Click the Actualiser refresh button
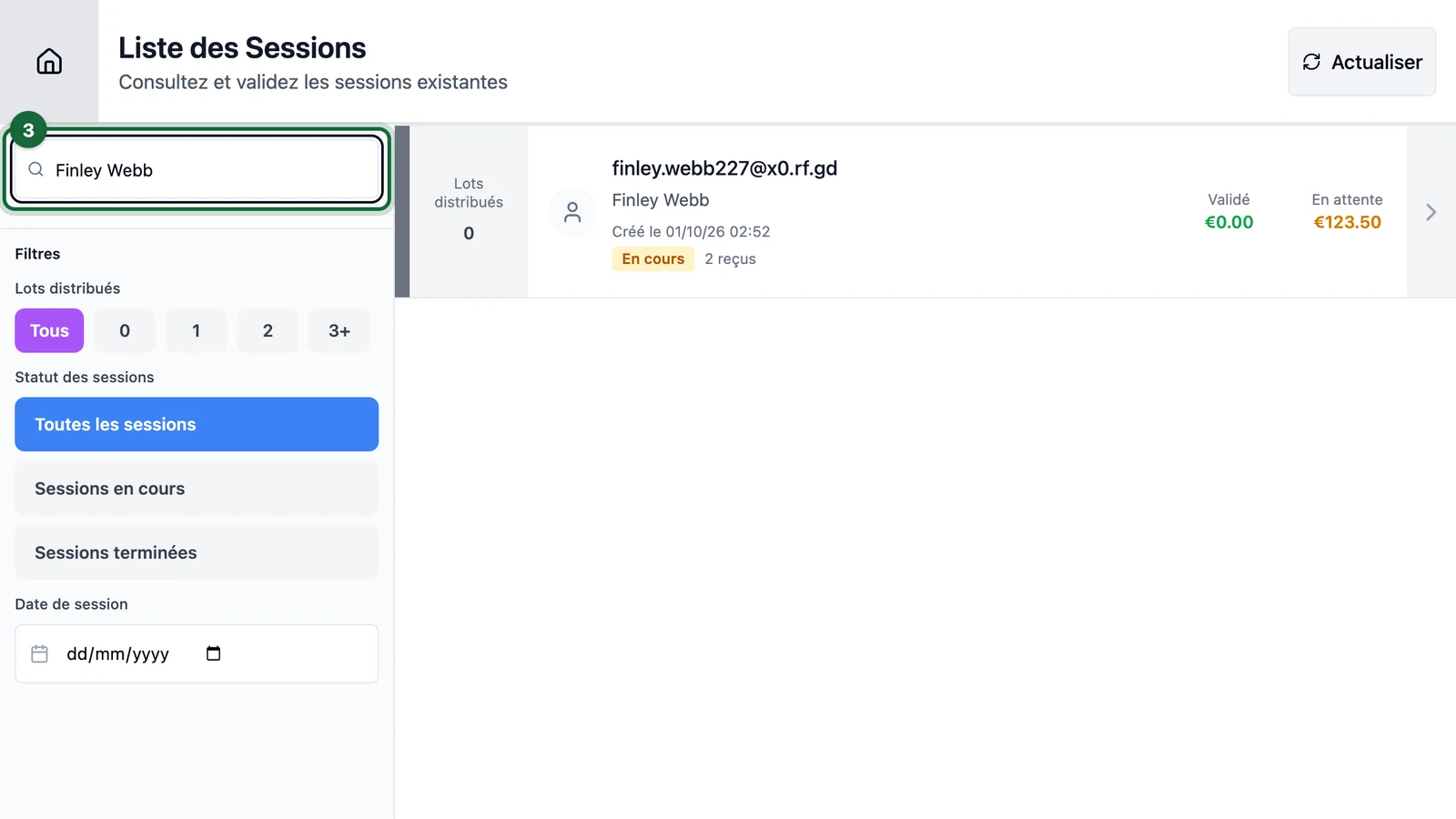 tap(1361, 62)
